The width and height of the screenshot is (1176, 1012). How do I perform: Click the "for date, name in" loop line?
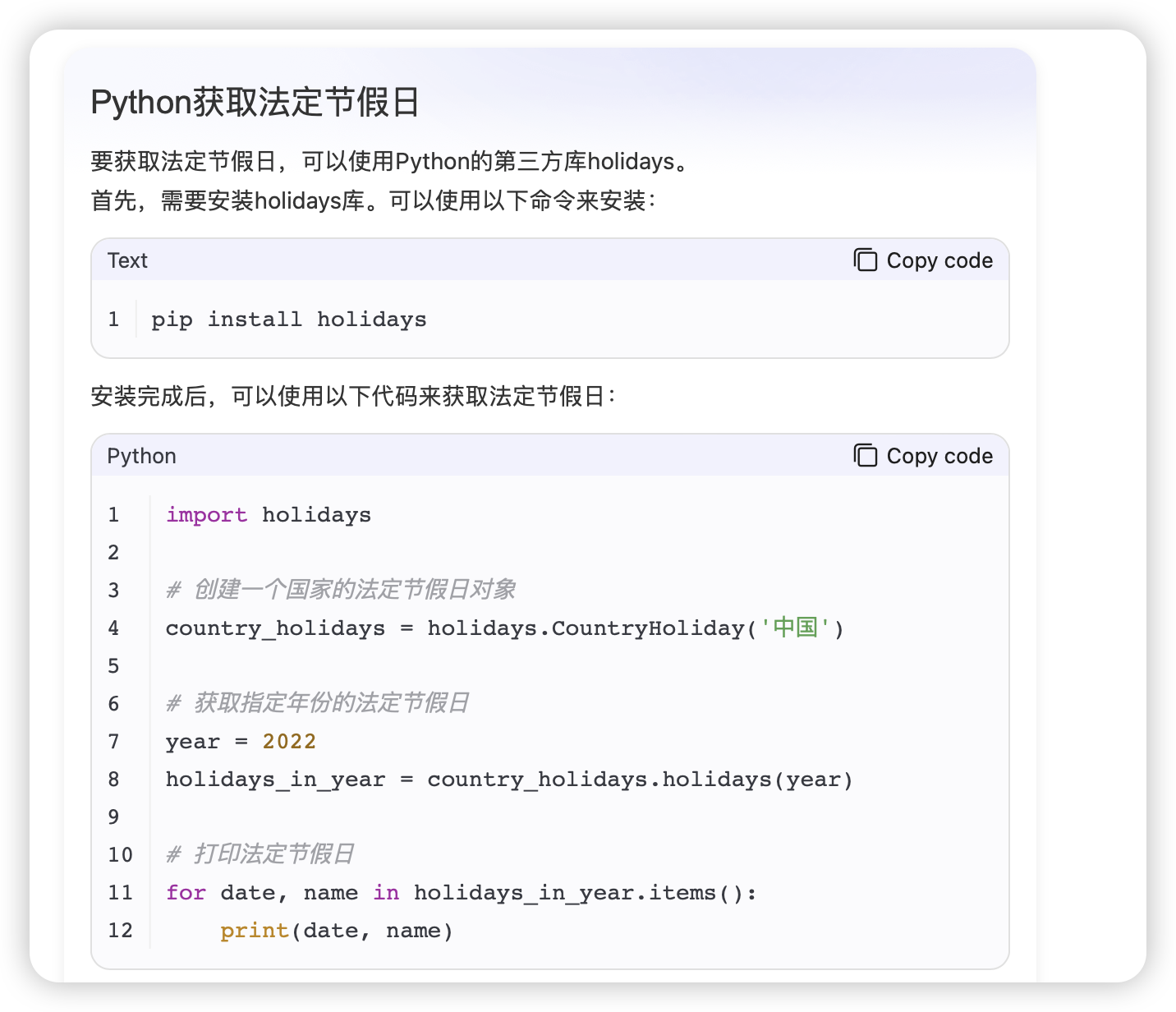tap(461, 893)
